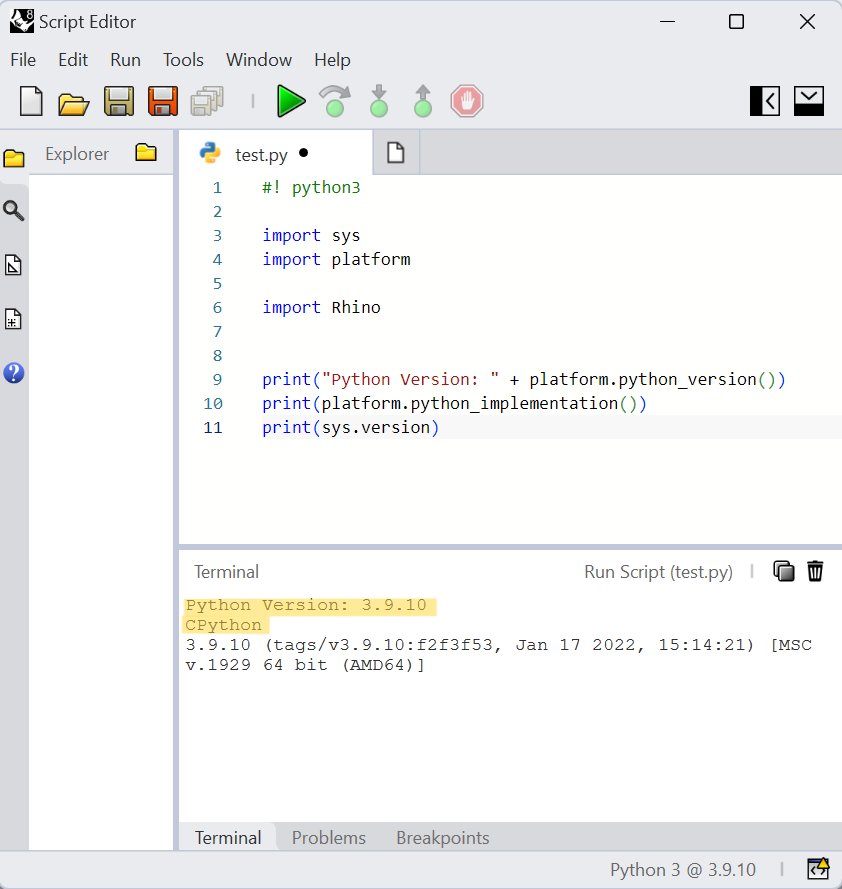Click the red Stop debugging icon

point(466,101)
